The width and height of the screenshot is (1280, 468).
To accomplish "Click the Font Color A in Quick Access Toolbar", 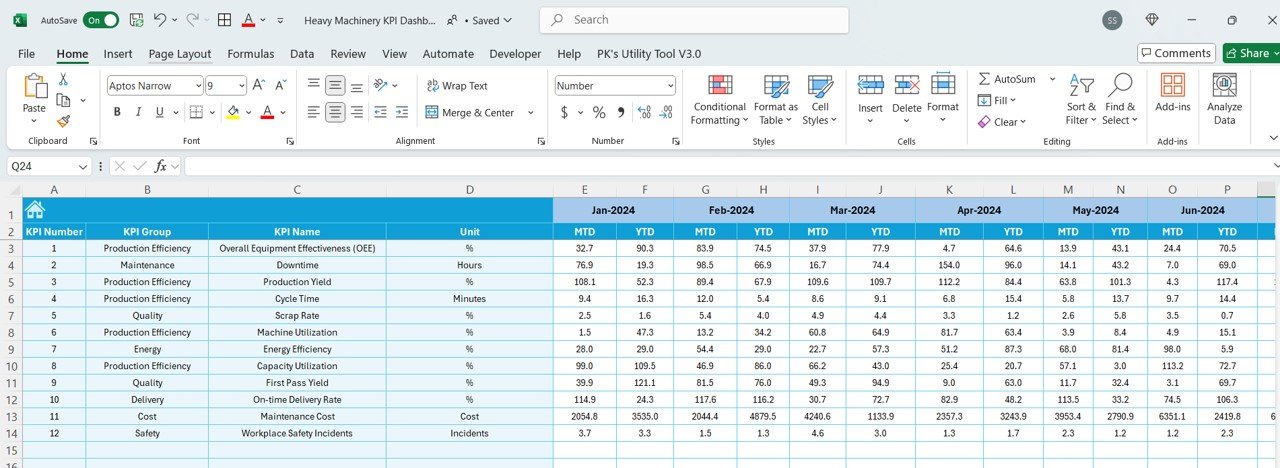I will coord(248,20).
